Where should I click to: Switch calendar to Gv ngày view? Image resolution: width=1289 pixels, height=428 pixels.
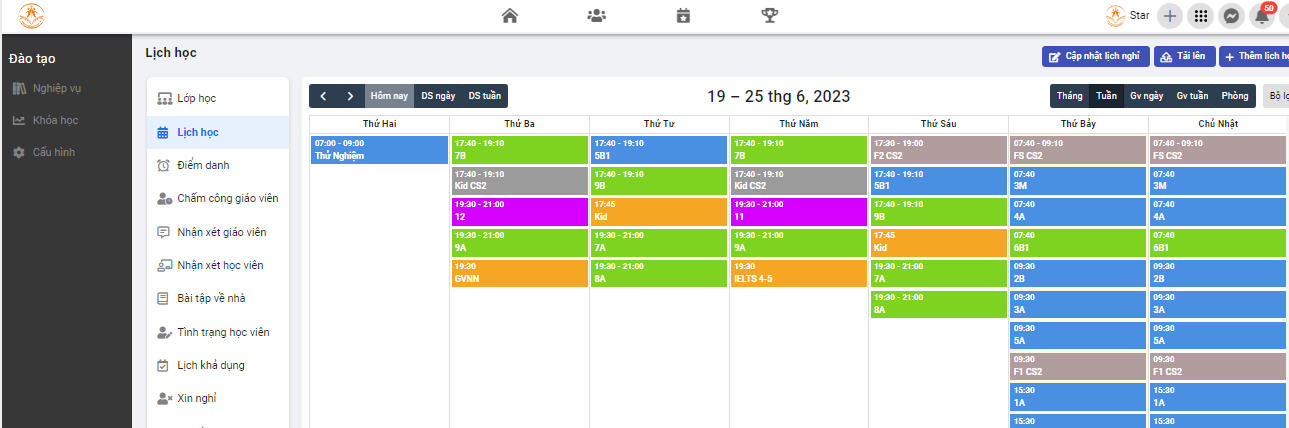[x=1146, y=96]
